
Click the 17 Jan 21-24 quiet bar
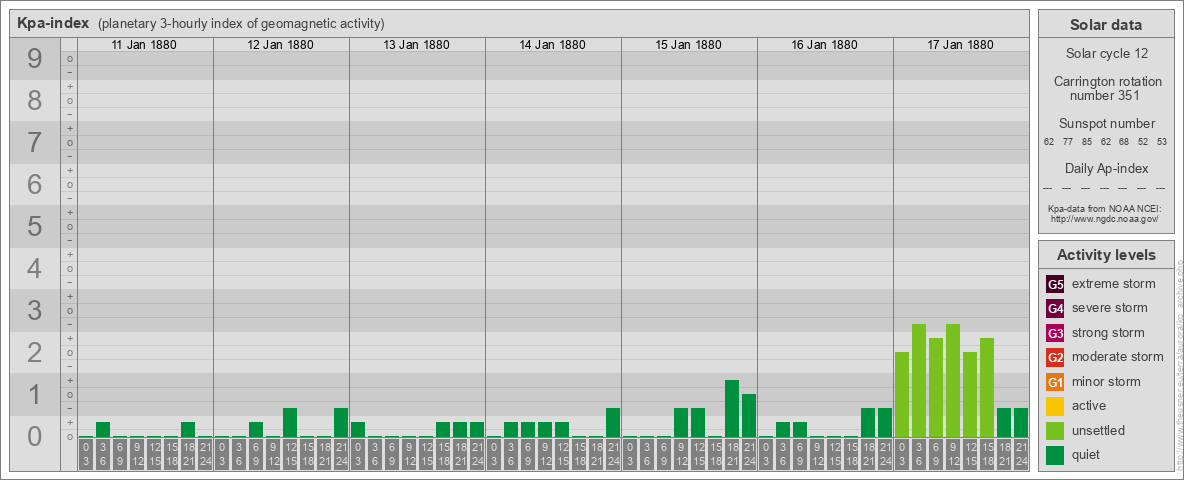(1021, 423)
